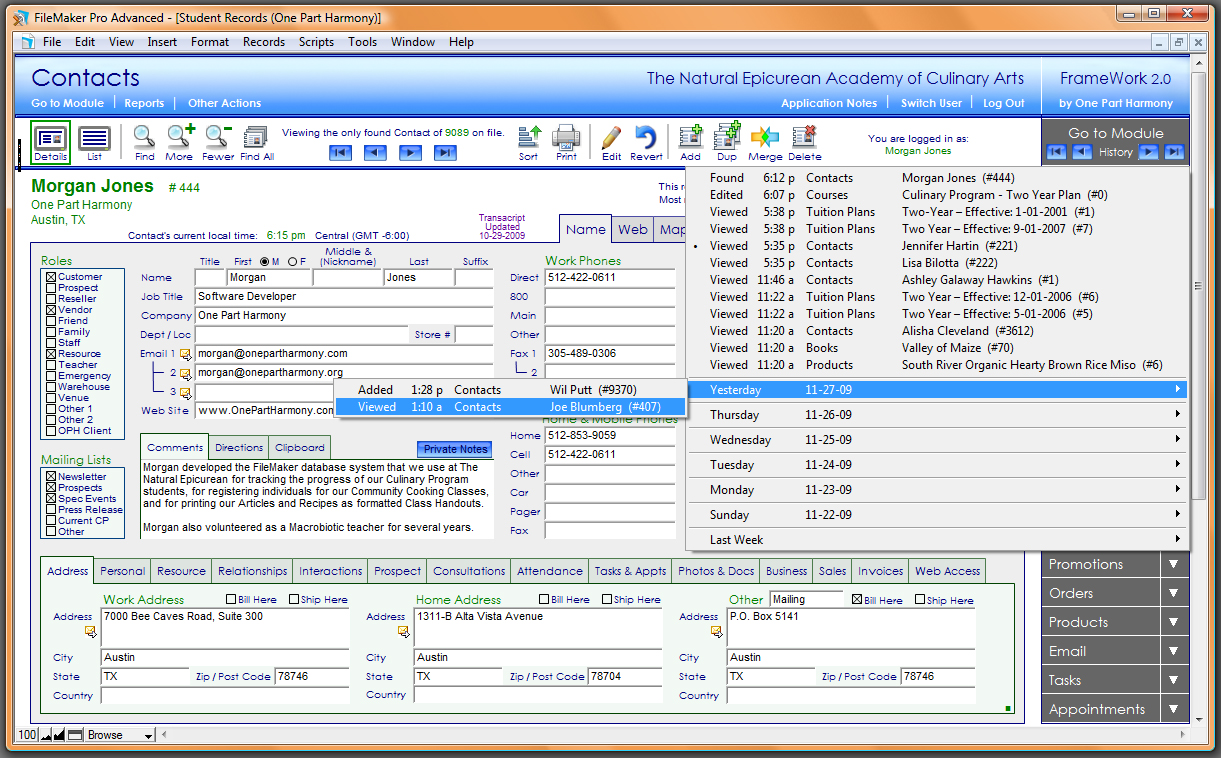Viewport: 1221px width, 758px height.
Task: Select the M gender radio button
Action: (x=264, y=262)
